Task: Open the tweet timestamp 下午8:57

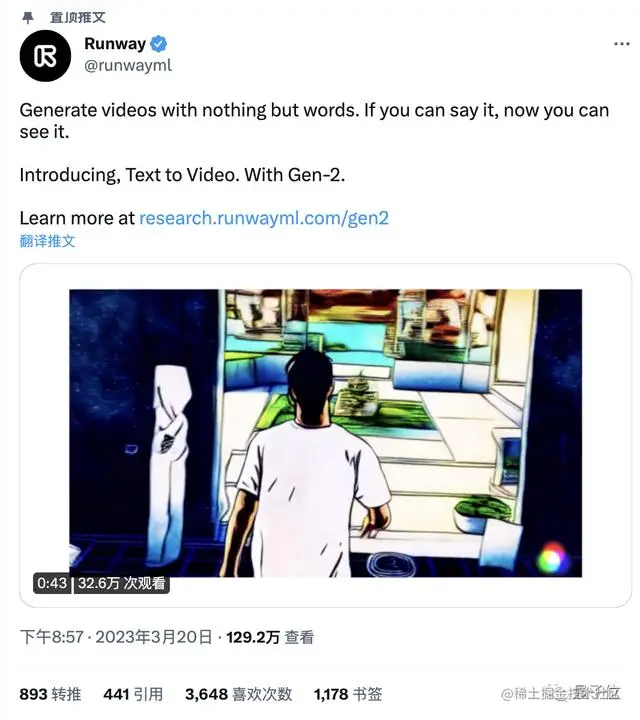Action: pos(52,637)
